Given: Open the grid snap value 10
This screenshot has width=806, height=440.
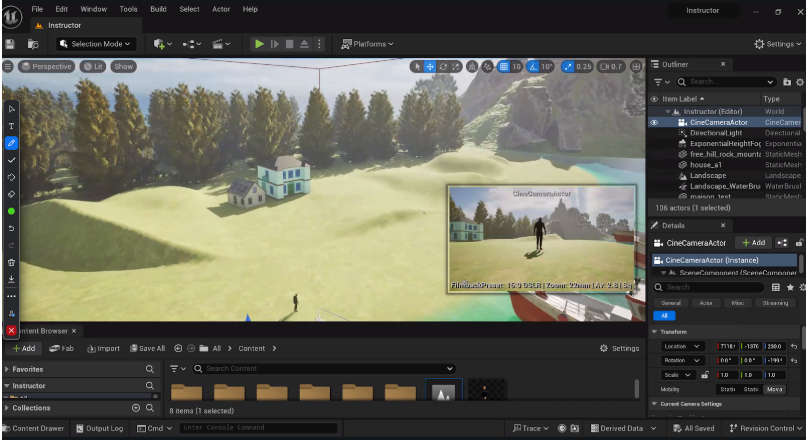Looking at the screenshot, I should pyautogui.click(x=516, y=66).
